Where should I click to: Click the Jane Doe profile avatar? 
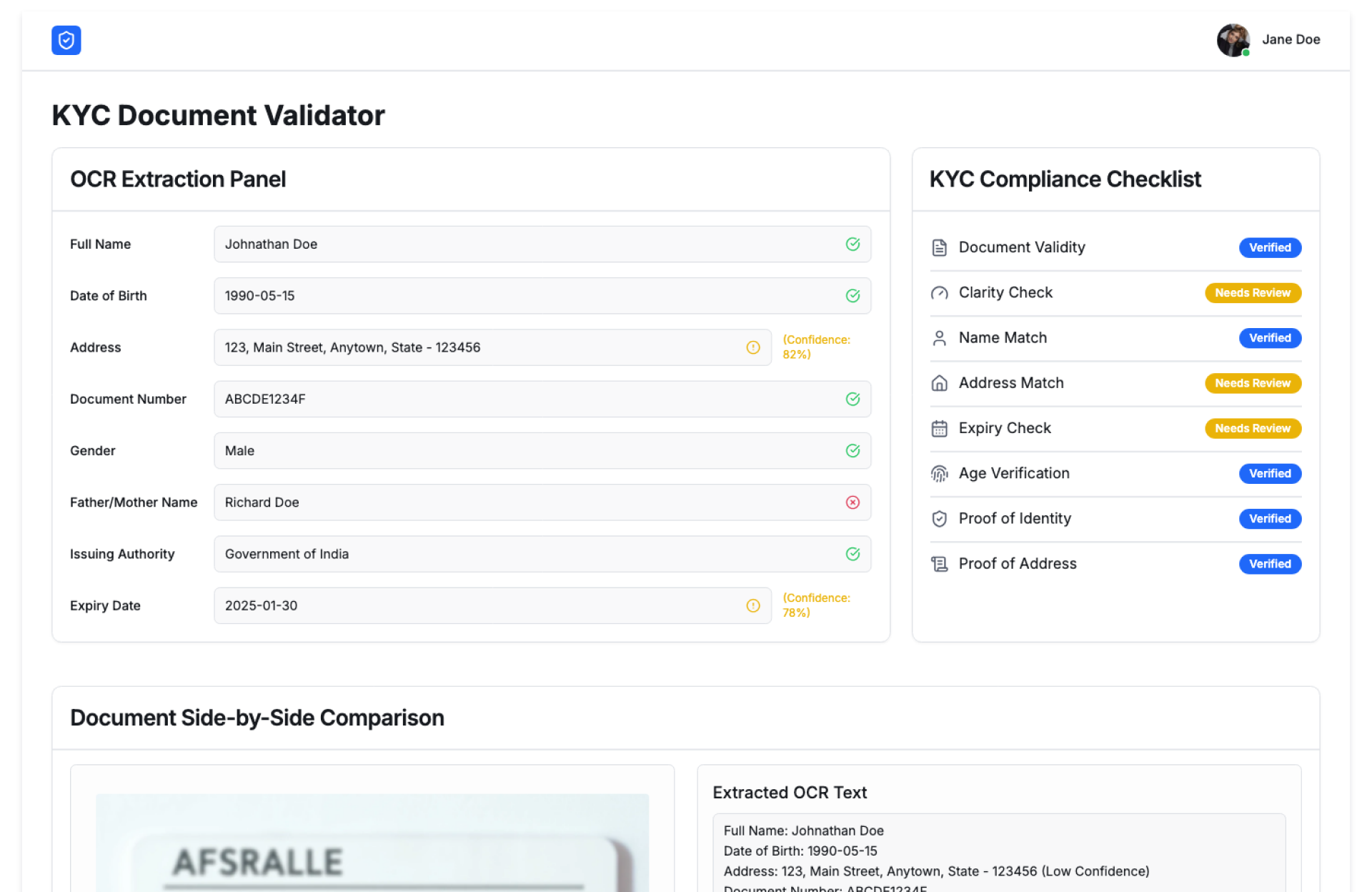coord(1233,40)
